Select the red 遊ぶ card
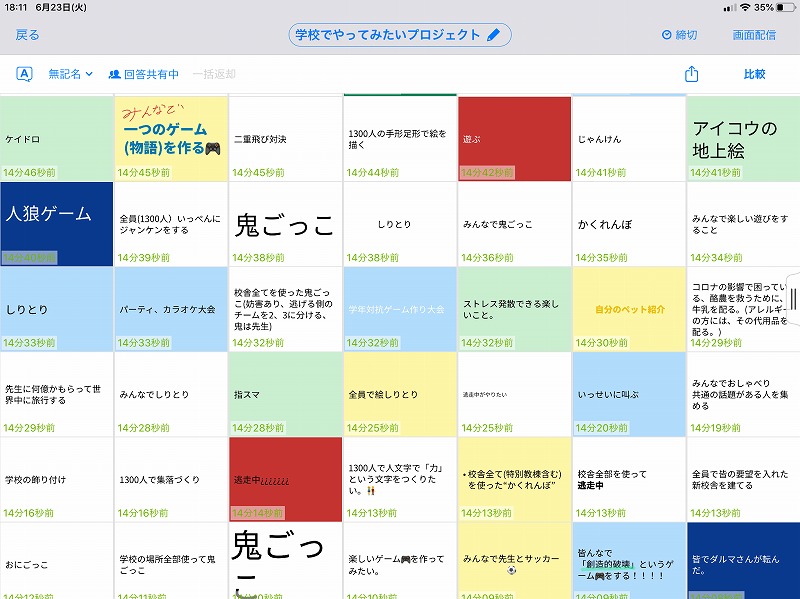Screen dimensions: 800x599 point(514,138)
